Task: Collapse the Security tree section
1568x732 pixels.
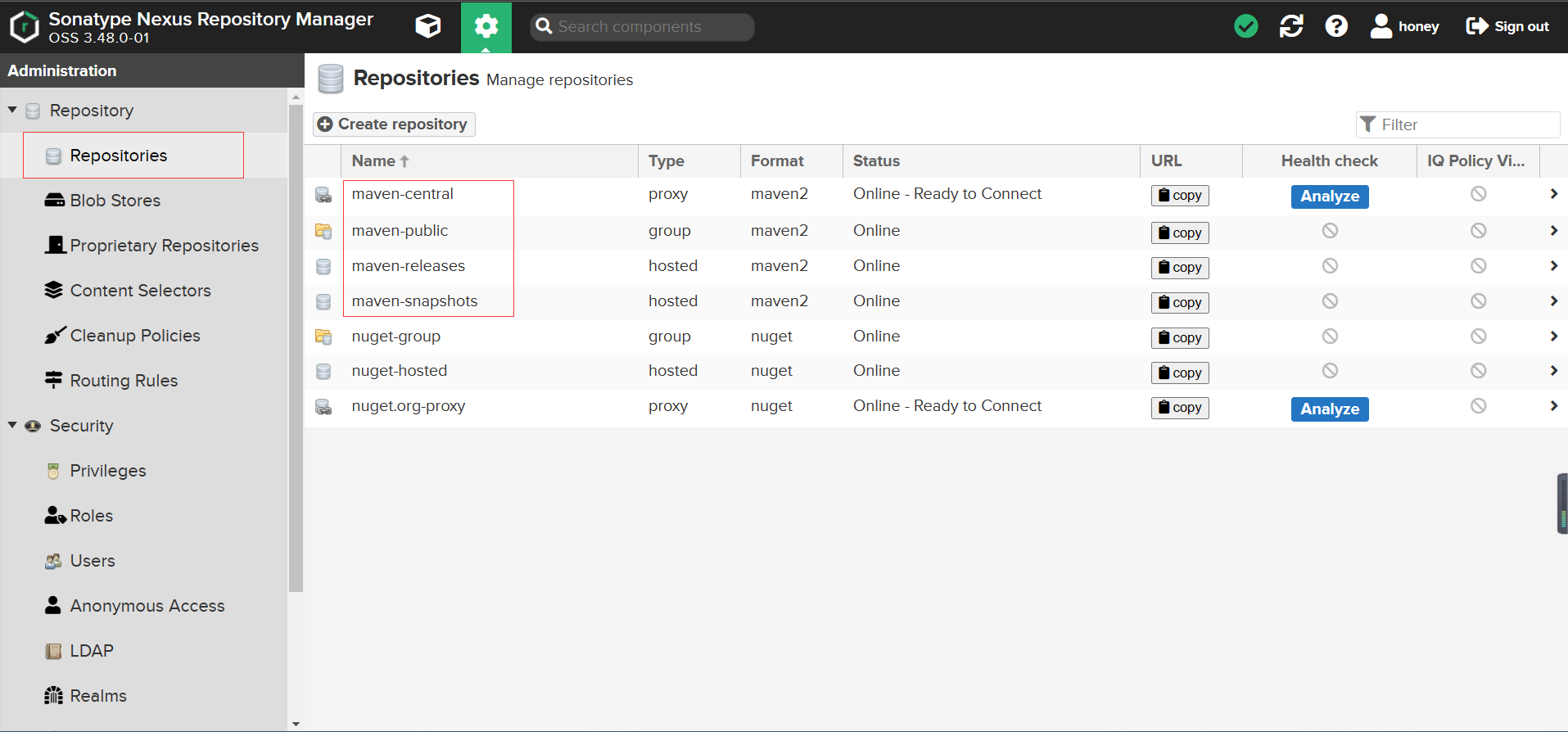Action: (12, 425)
